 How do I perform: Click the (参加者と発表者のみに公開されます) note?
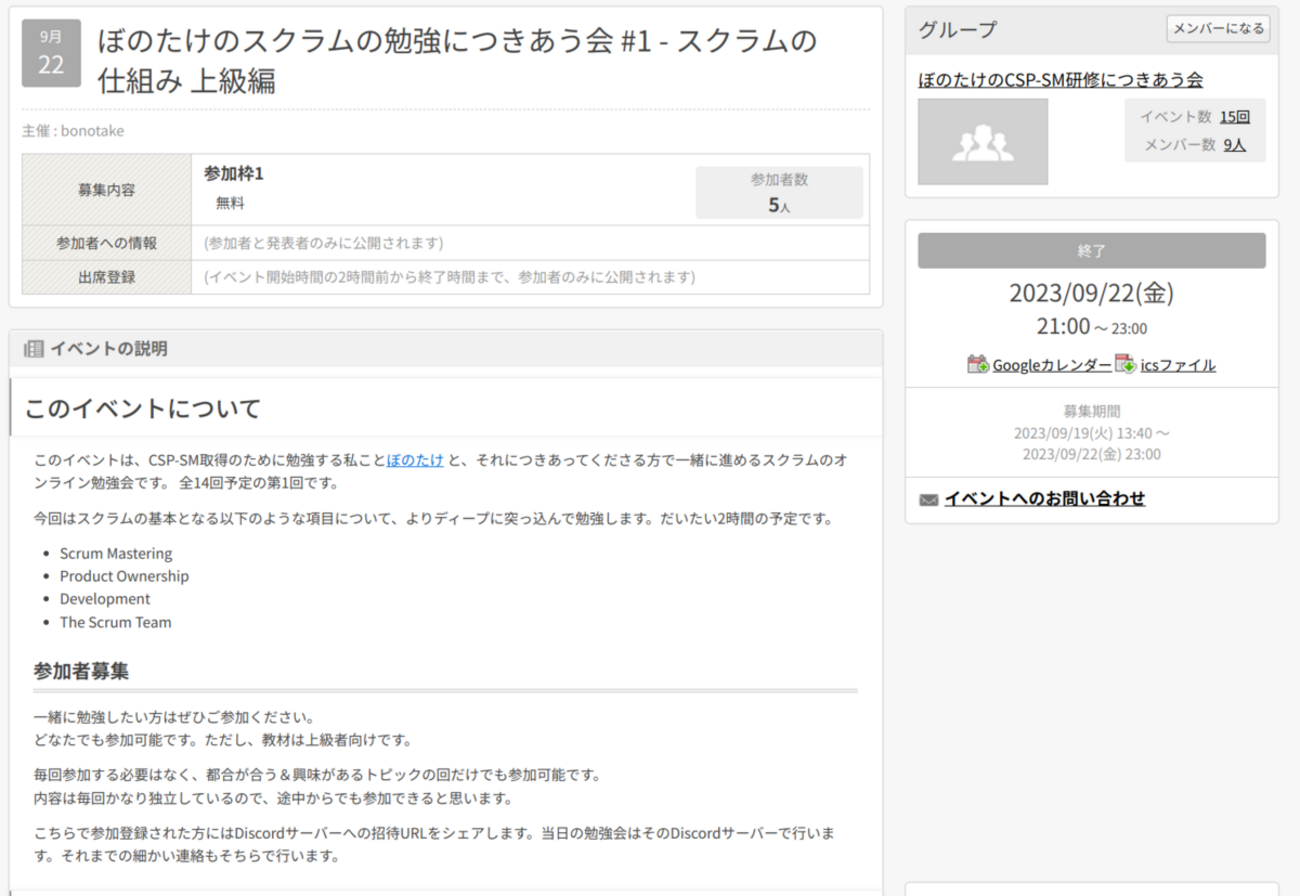(x=323, y=243)
